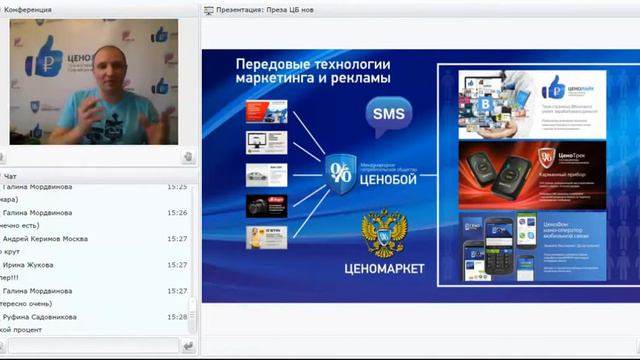Click the 'ЦеноФон нано-оператор мобильной связи' text
Screen dimensions: 640x360
click(x=566, y=230)
